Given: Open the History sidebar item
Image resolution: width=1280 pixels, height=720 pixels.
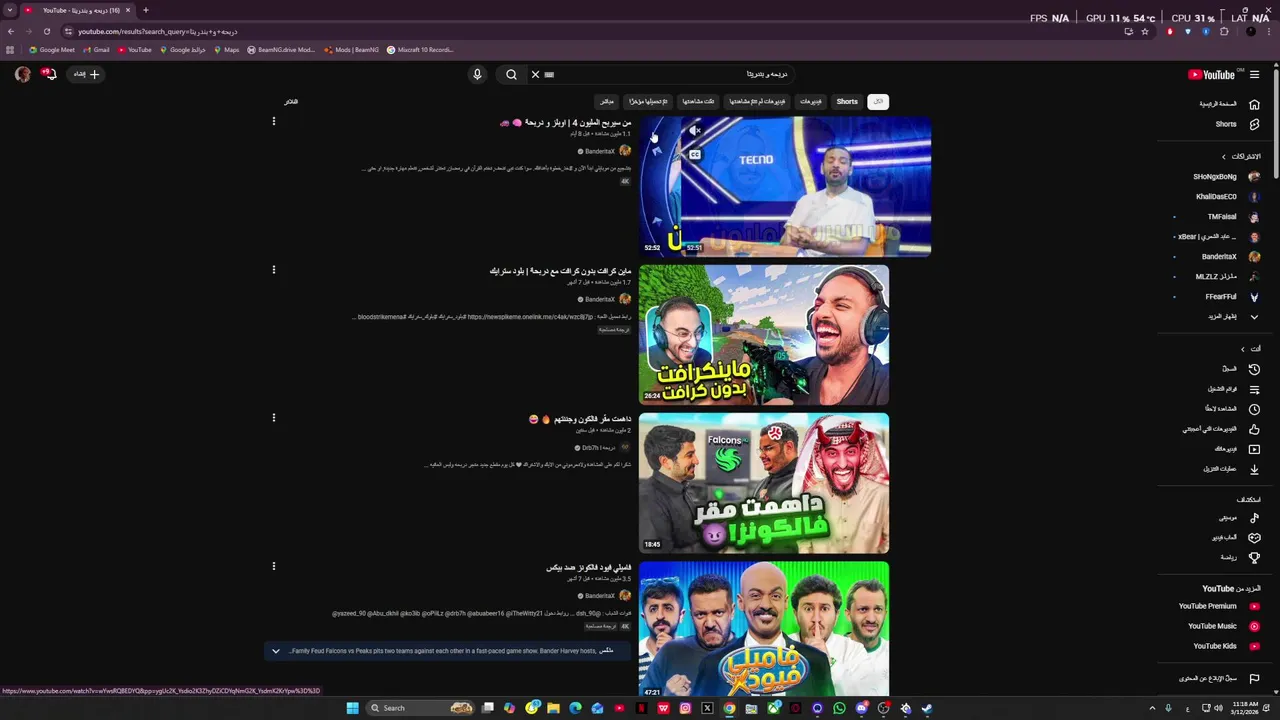Looking at the screenshot, I should (x=1228, y=369).
